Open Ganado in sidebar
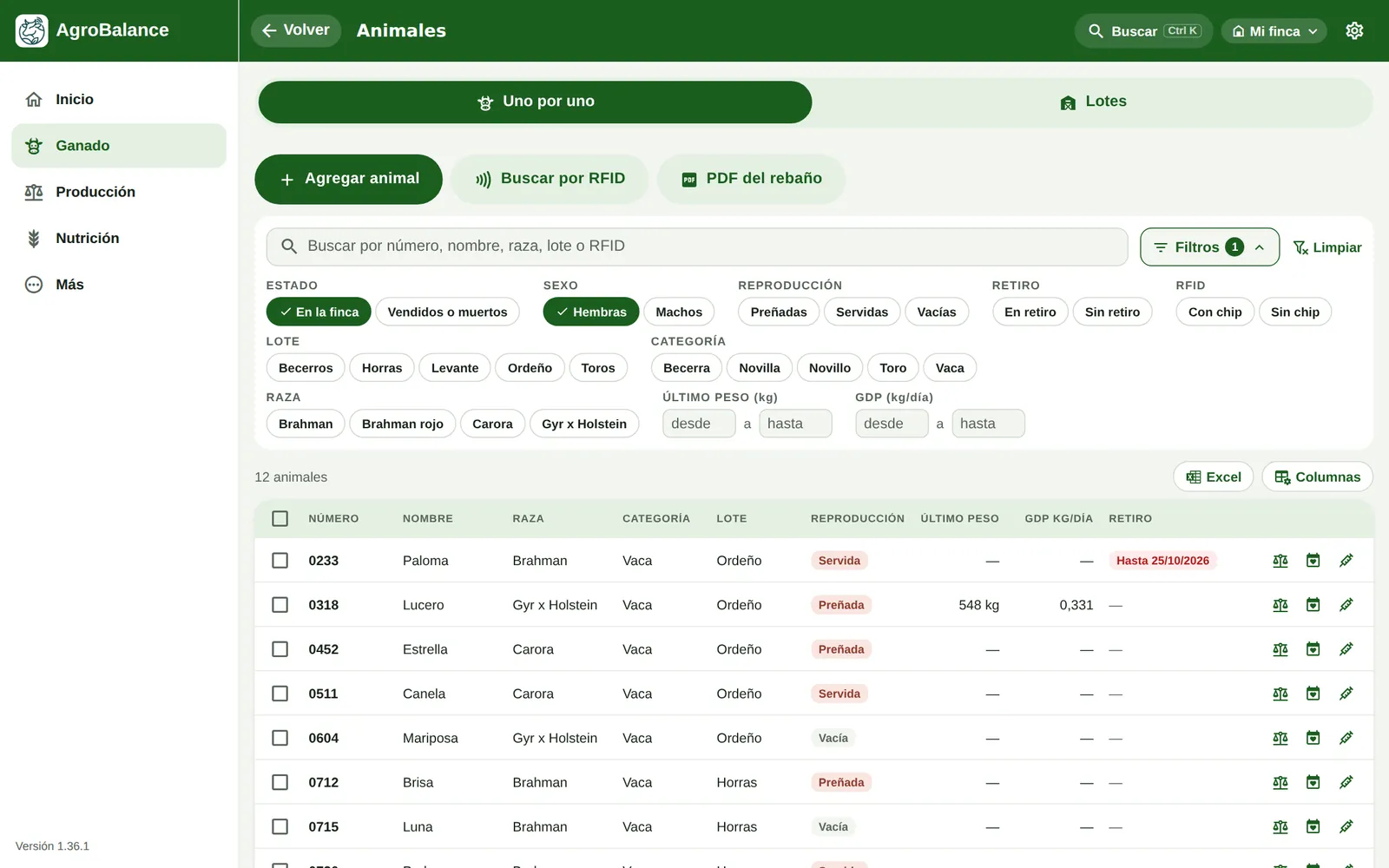Image resolution: width=1389 pixels, height=868 pixels. tap(119, 146)
